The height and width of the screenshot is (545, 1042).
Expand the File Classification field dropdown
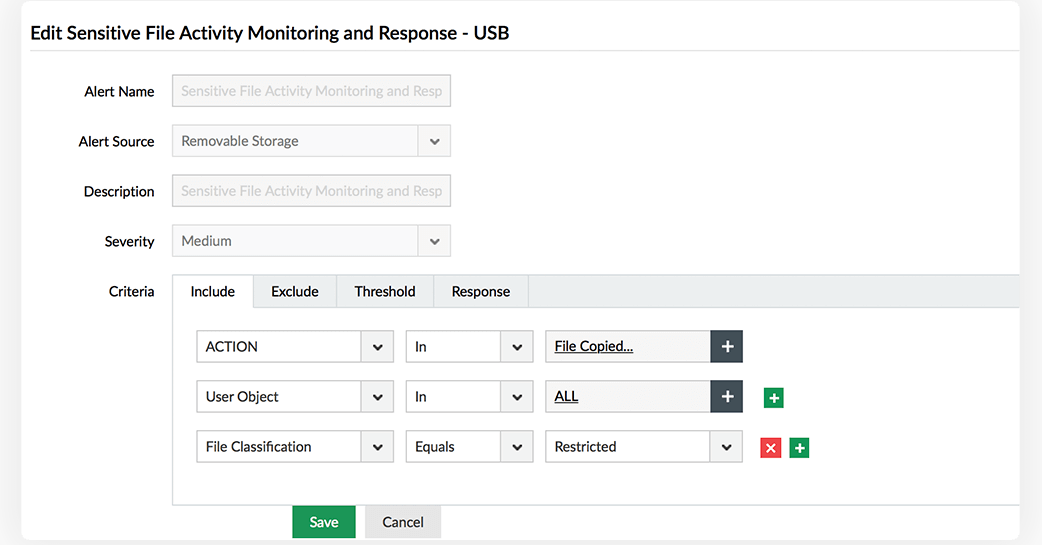point(377,447)
